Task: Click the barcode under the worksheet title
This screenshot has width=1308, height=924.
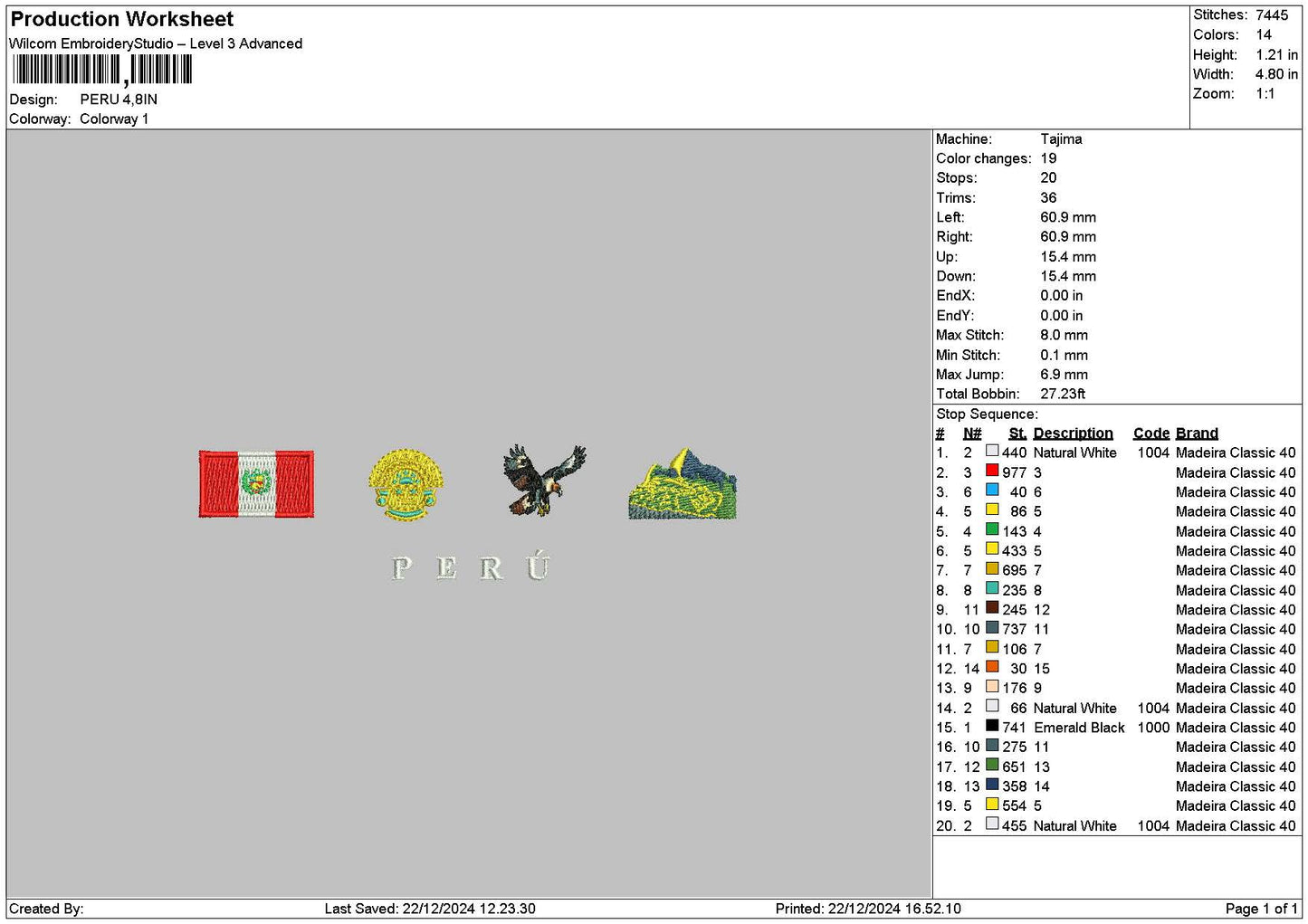Action: click(x=102, y=70)
